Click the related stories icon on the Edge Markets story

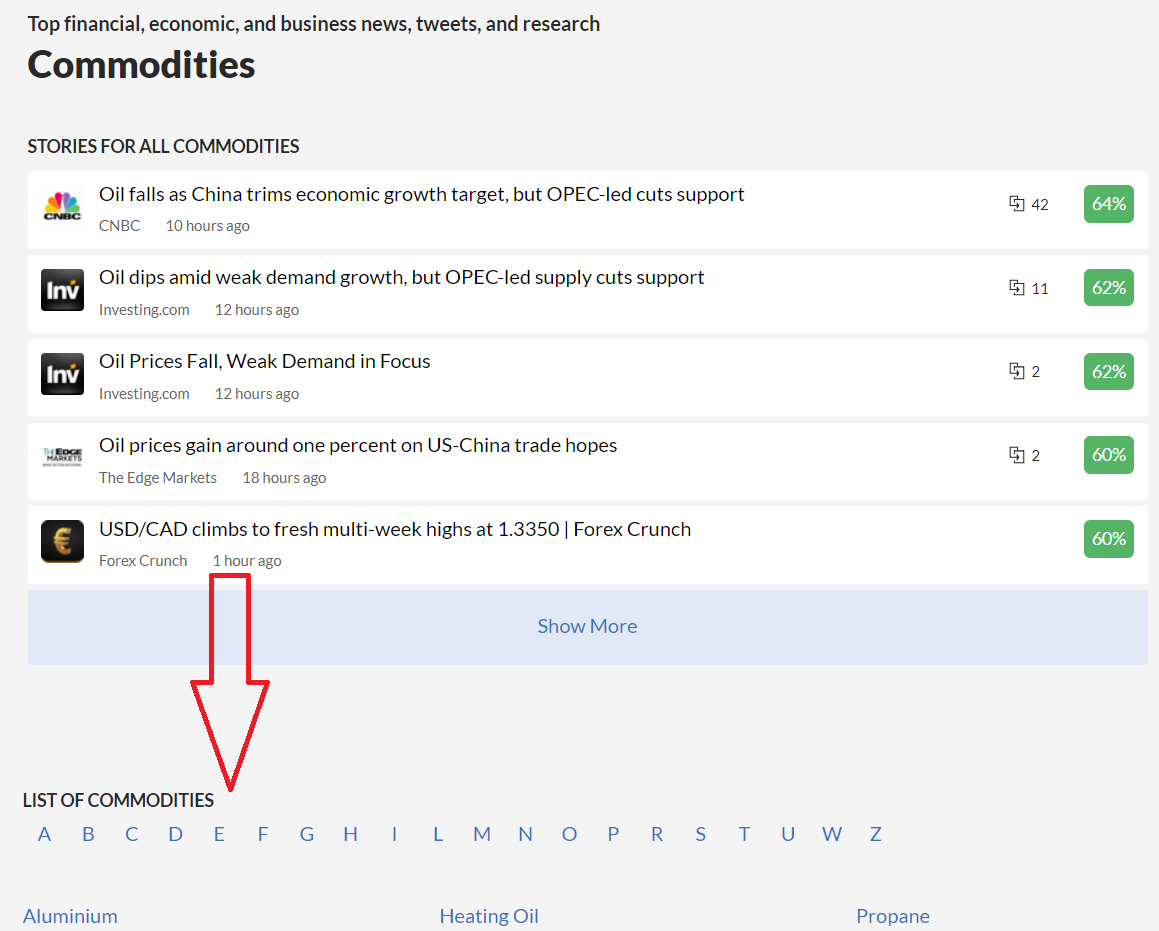(x=1017, y=454)
